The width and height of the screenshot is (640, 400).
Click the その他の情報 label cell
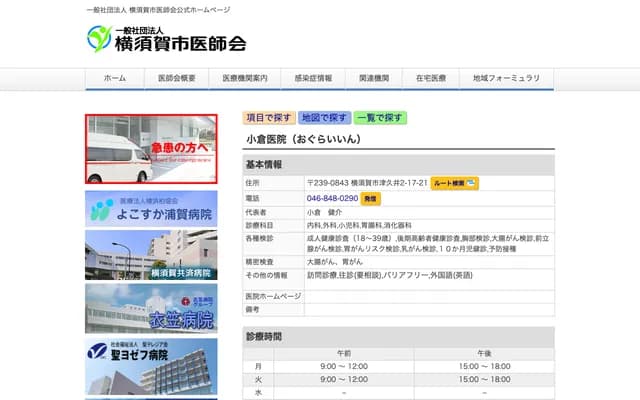273,279
